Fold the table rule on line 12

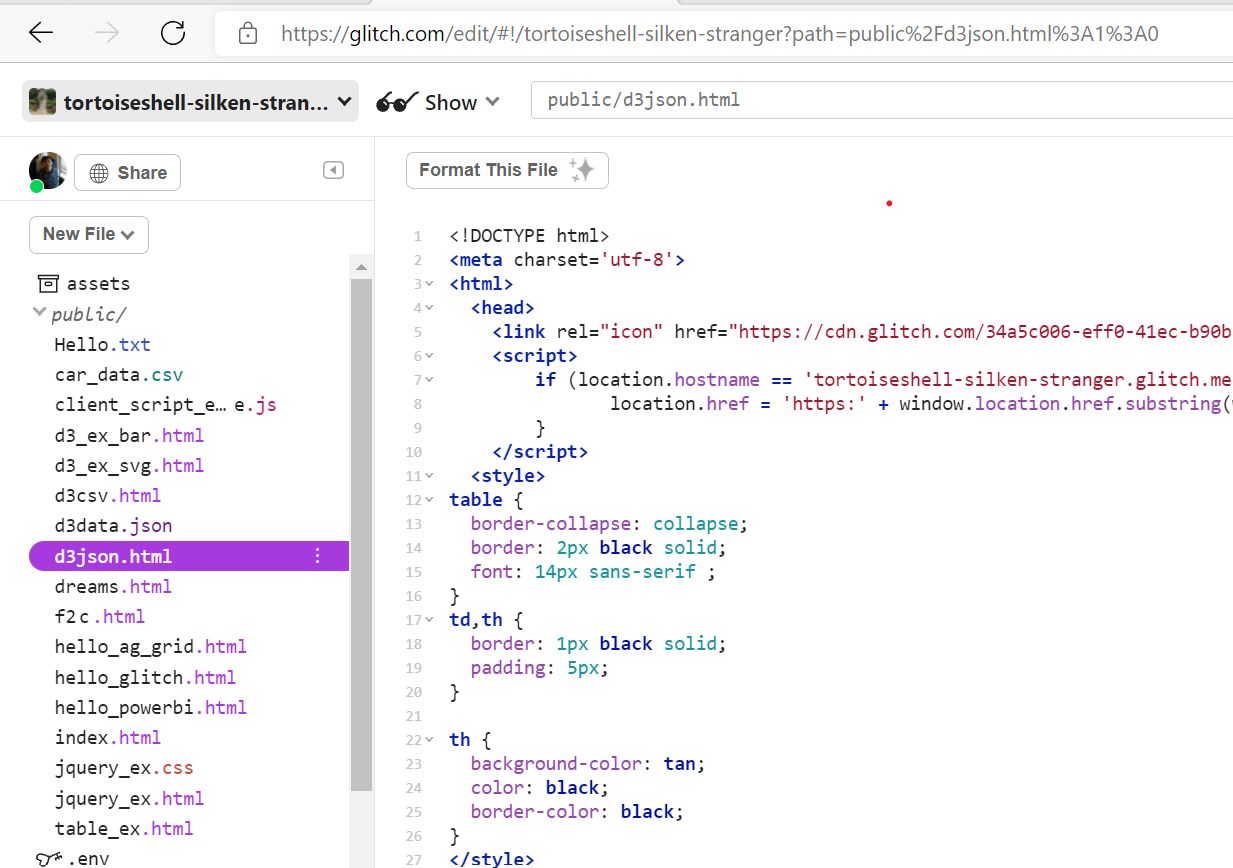pyautogui.click(x=430, y=500)
